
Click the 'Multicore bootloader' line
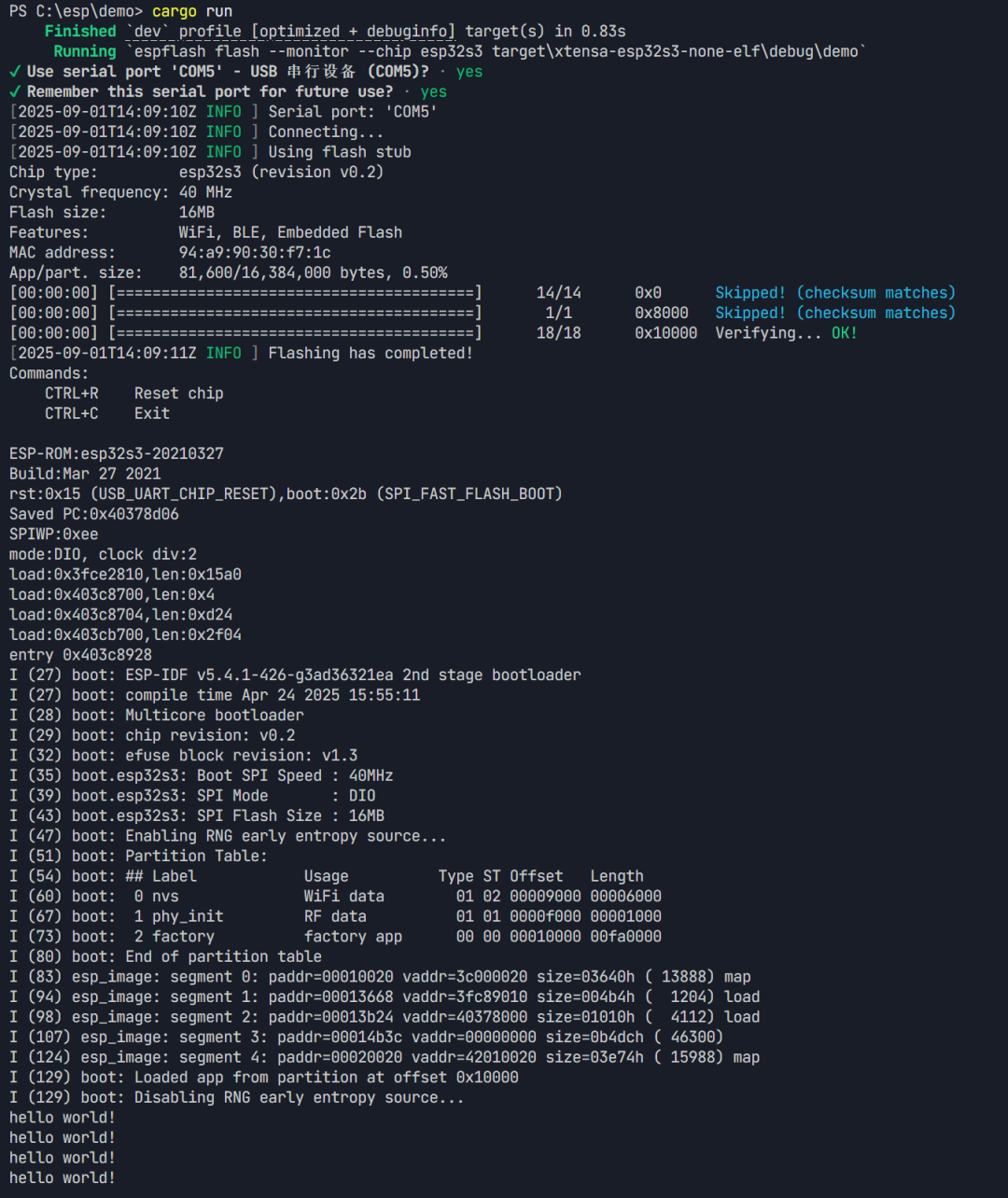[157, 716]
